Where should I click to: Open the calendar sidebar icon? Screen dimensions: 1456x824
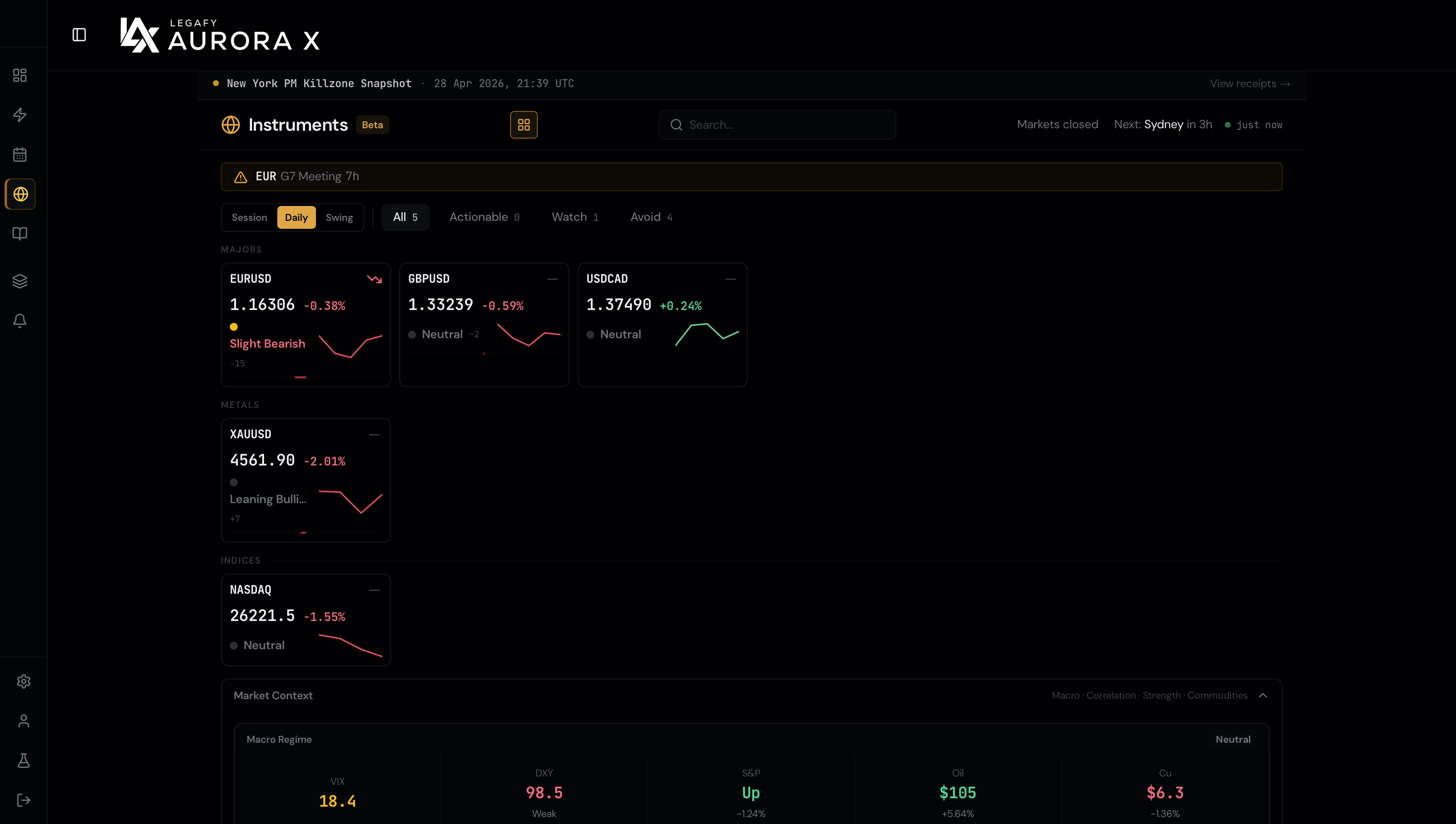click(x=20, y=154)
